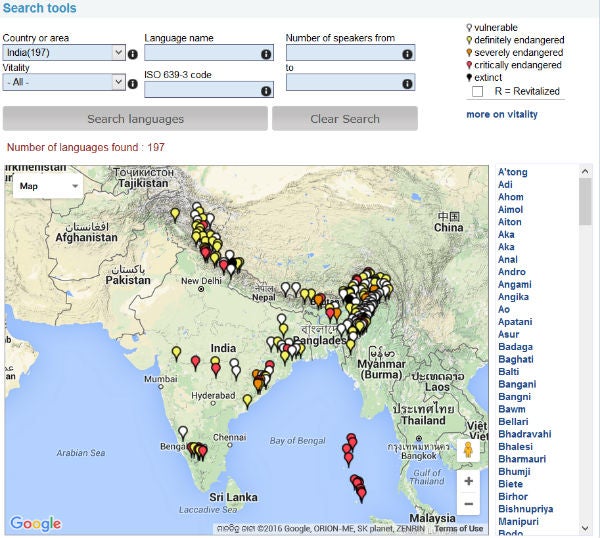Select Bhalesi in the language list
600x538 pixels.
515,447
